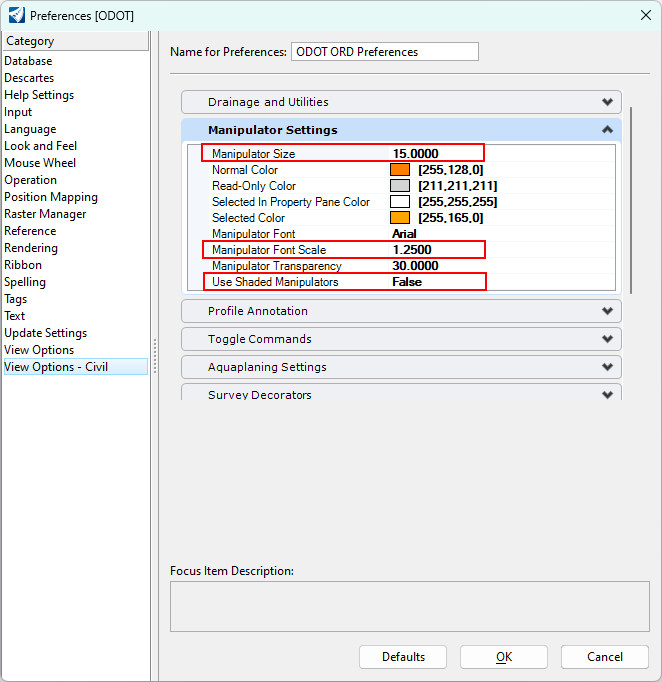Click the settings panel vertical scrollbar
The image size is (662, 682).
coord(631,200)
